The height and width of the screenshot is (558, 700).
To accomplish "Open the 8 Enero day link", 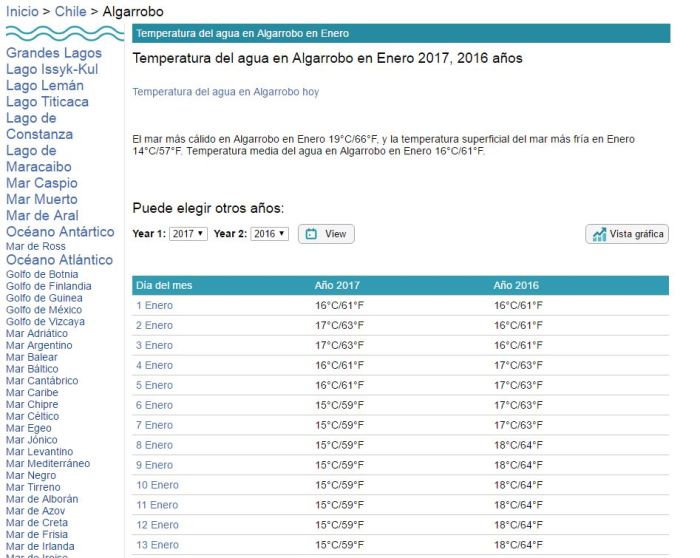I will (154, 445).
